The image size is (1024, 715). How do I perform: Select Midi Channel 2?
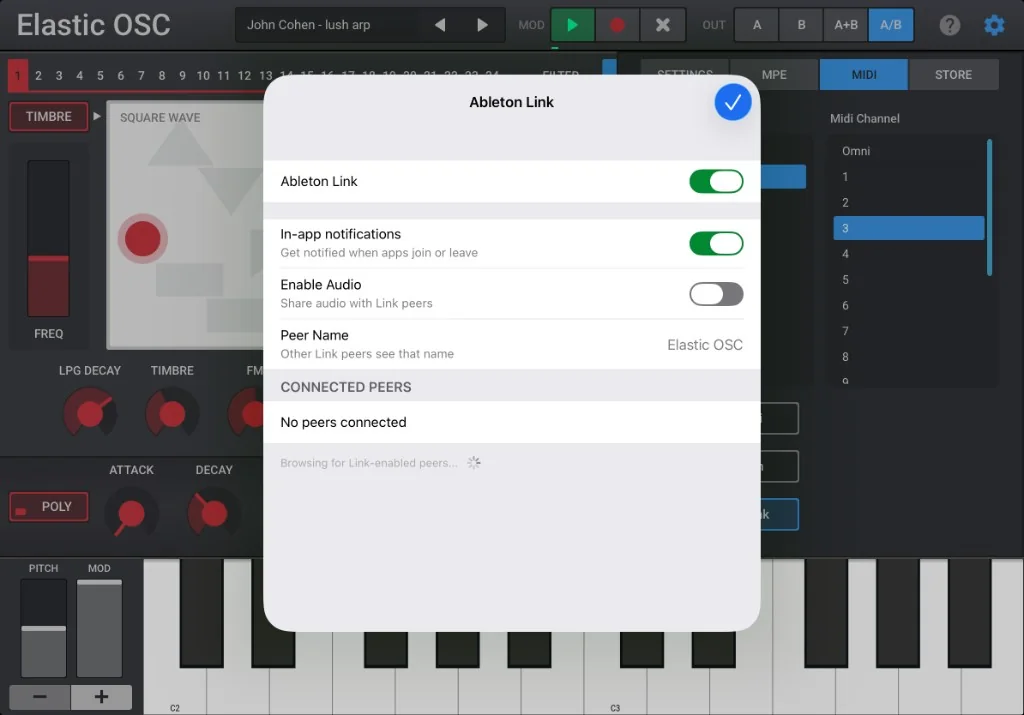point(908,202)
